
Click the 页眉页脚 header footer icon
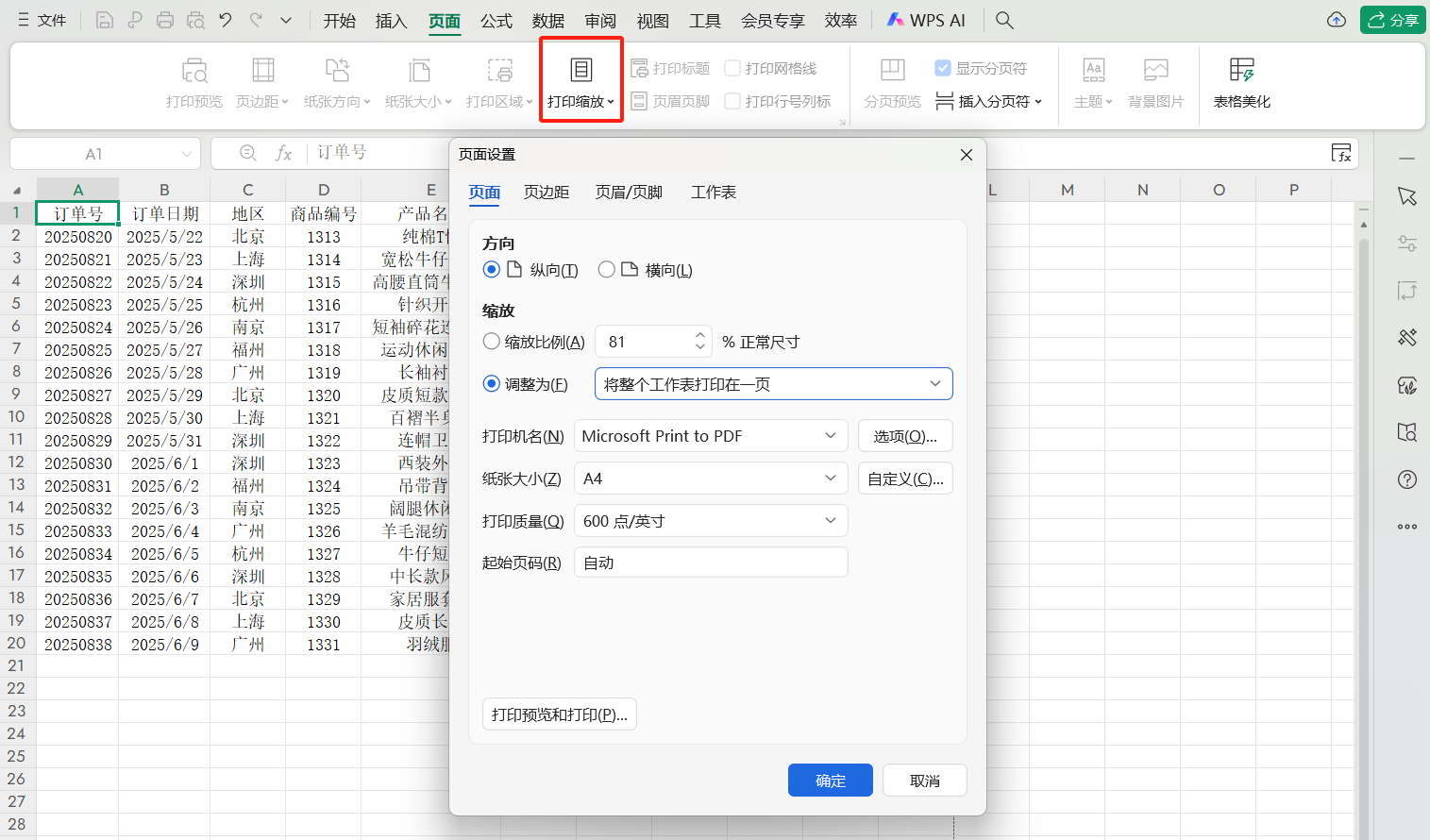[x=670, y=99]
